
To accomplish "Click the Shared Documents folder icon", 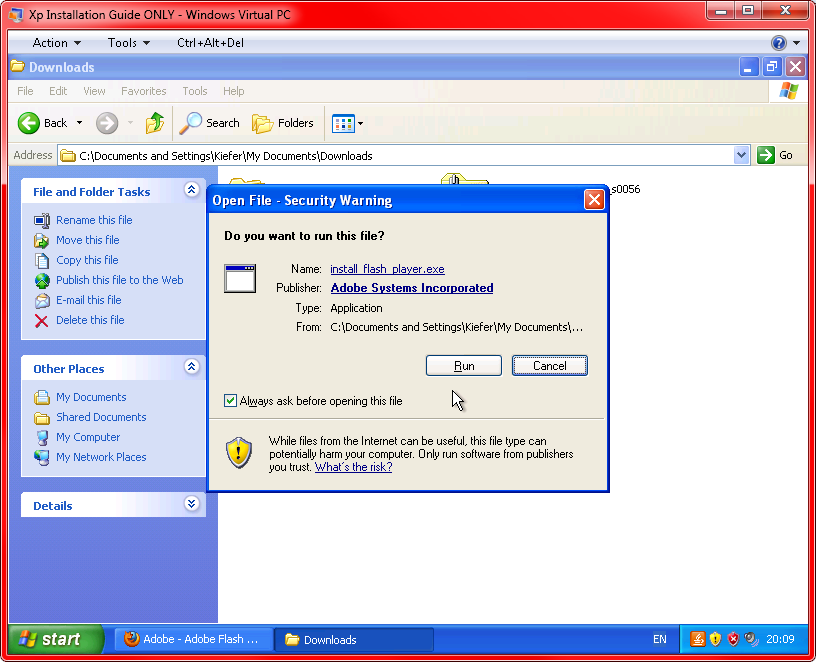I will pos(42,418).
